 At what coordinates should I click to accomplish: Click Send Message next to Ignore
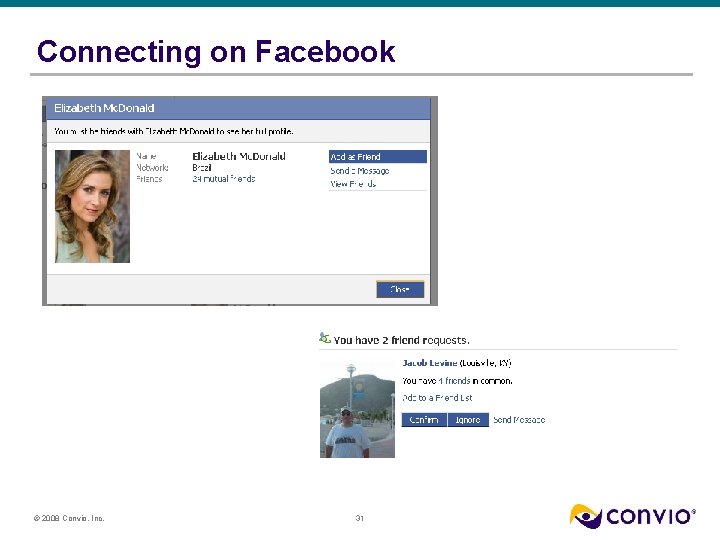(x=519, y=420)
